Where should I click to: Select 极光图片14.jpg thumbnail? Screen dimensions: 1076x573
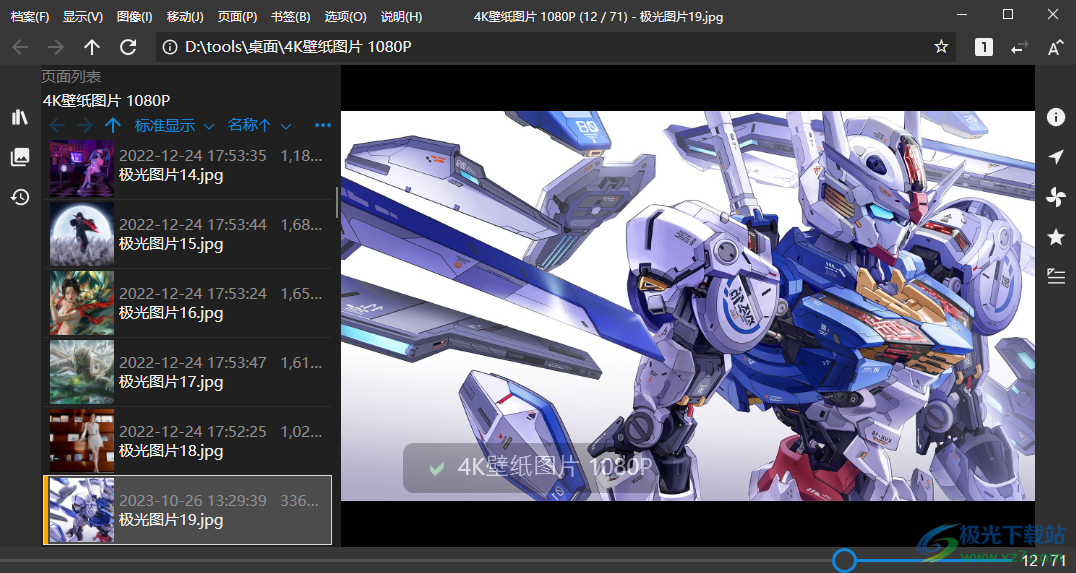[x=82, y=168]
